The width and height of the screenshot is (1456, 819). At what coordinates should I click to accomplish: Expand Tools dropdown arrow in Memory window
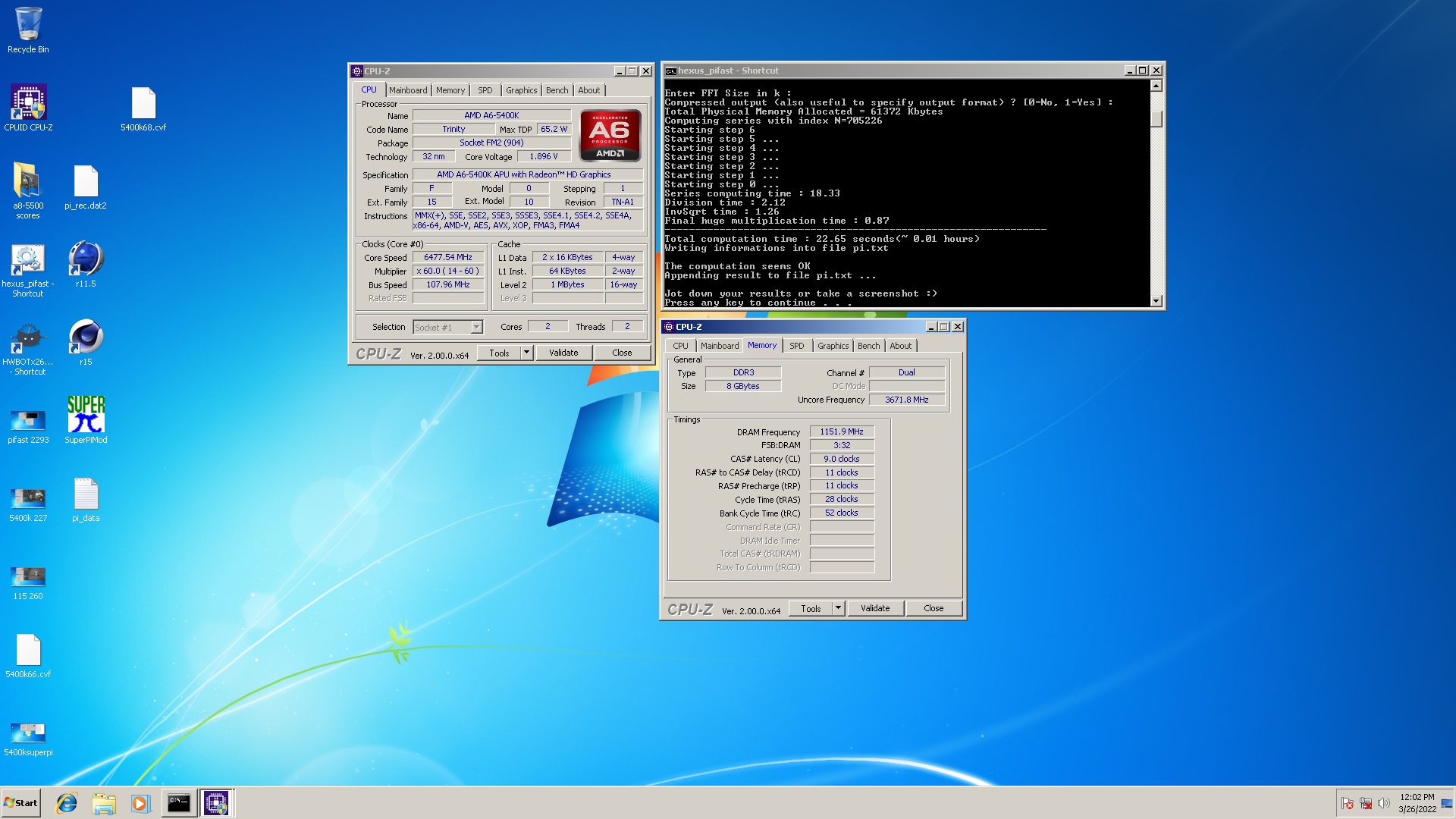(x=838, y=608)
